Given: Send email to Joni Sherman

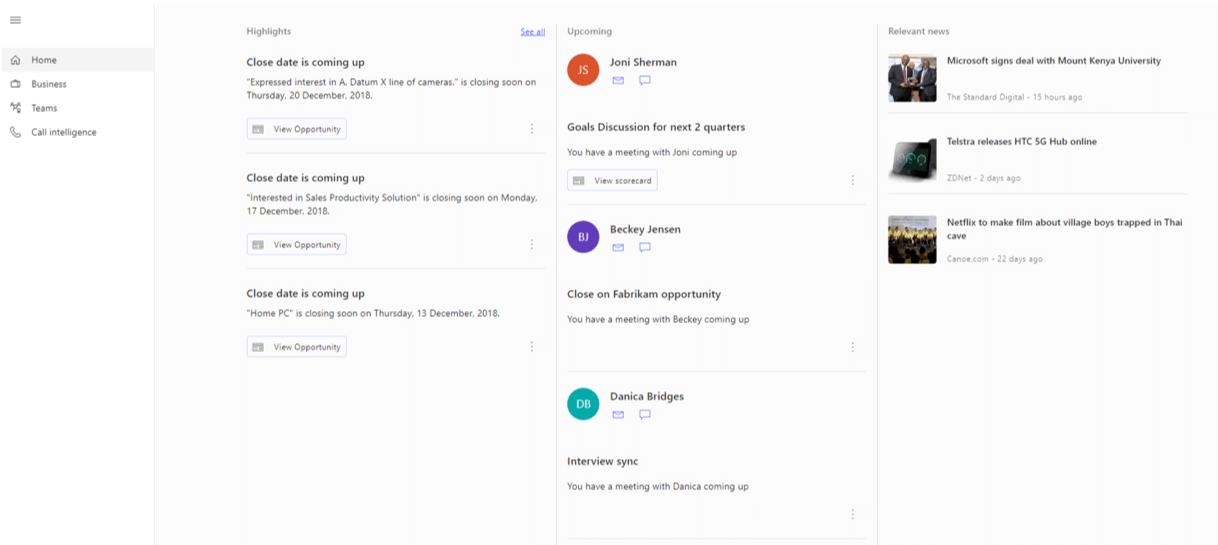Looking at the screenshot, I should [x=618, y=80].
